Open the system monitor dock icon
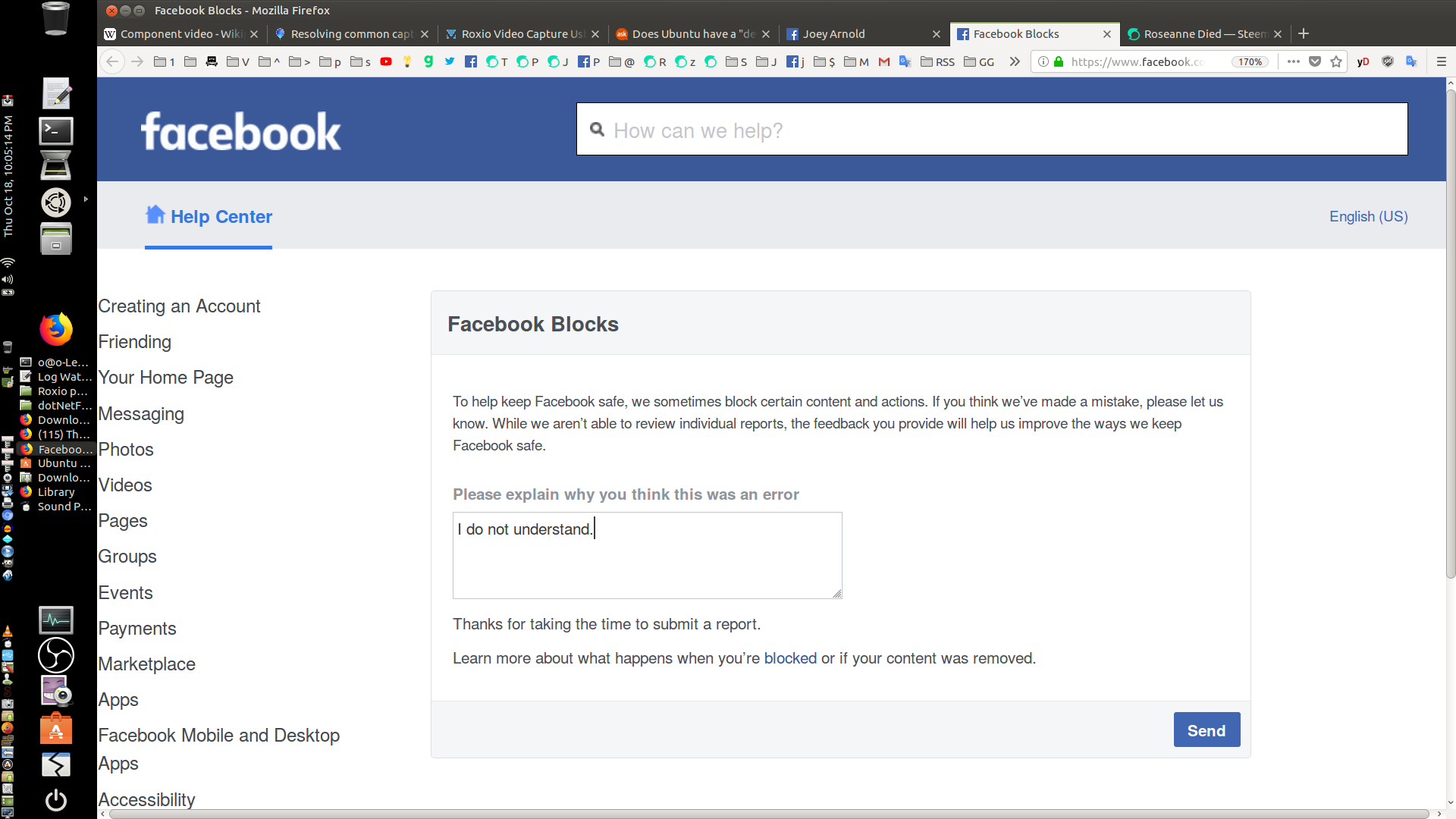Image resolution: width=1456 pixels, height=819 pixels. (56, 620)
